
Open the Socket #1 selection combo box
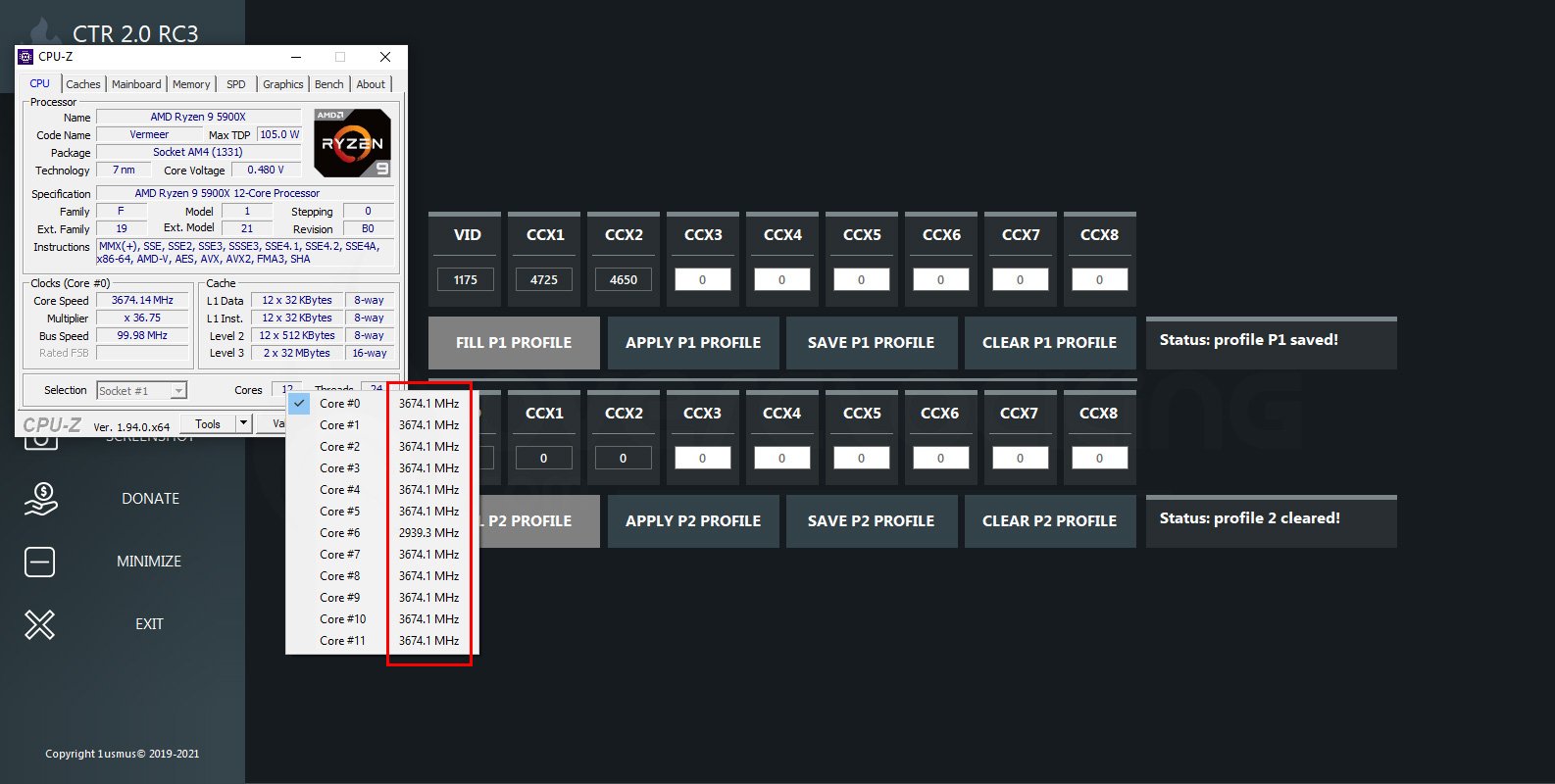(x=142, y=391)
